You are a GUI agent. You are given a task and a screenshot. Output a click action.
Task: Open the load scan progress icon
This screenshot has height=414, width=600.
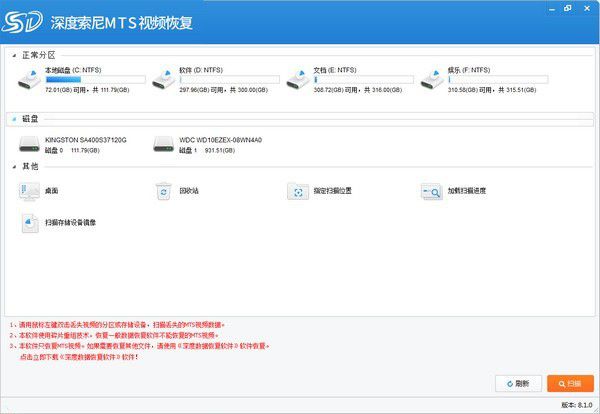click(x=432, y=191)
